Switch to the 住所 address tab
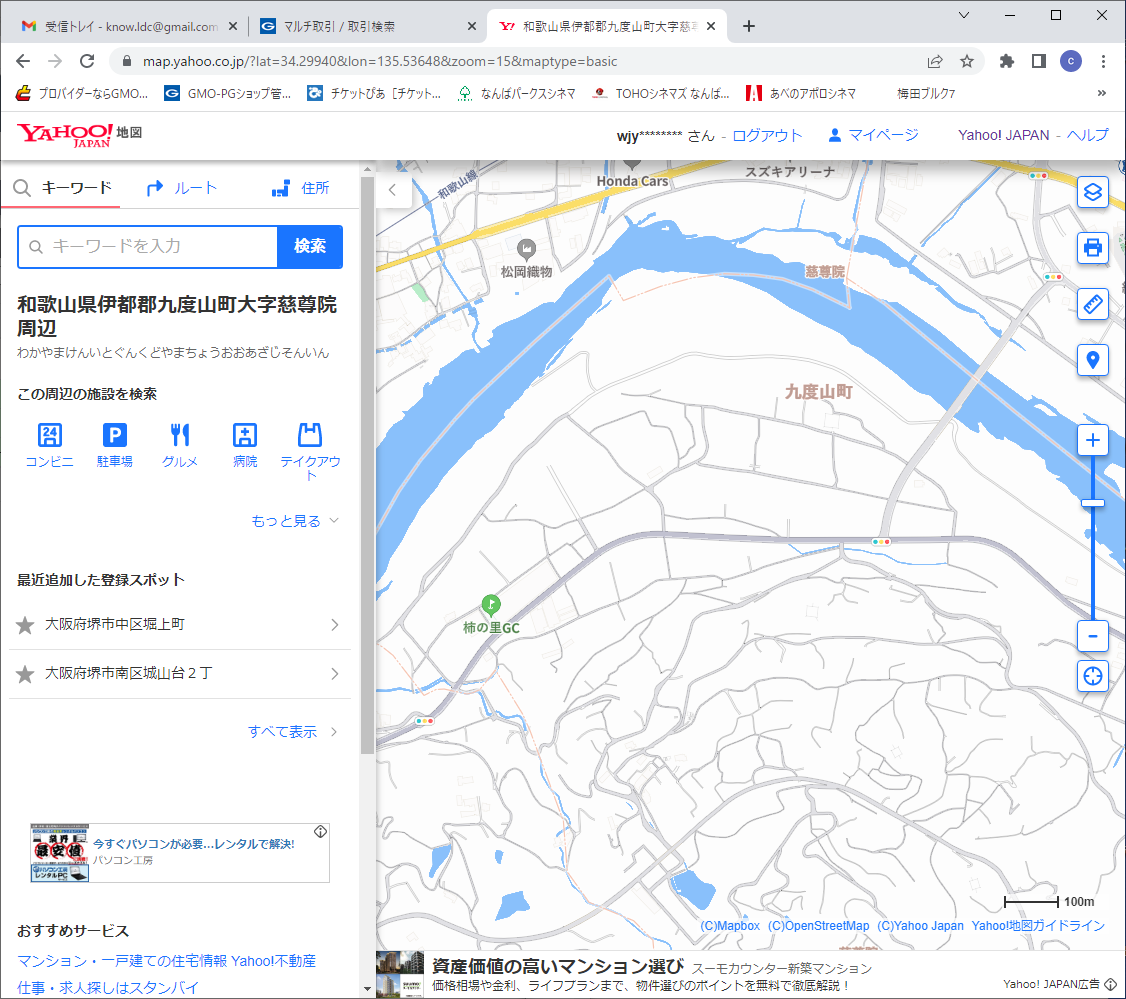This screenshot has width=1126, height=999. [301, 188]
